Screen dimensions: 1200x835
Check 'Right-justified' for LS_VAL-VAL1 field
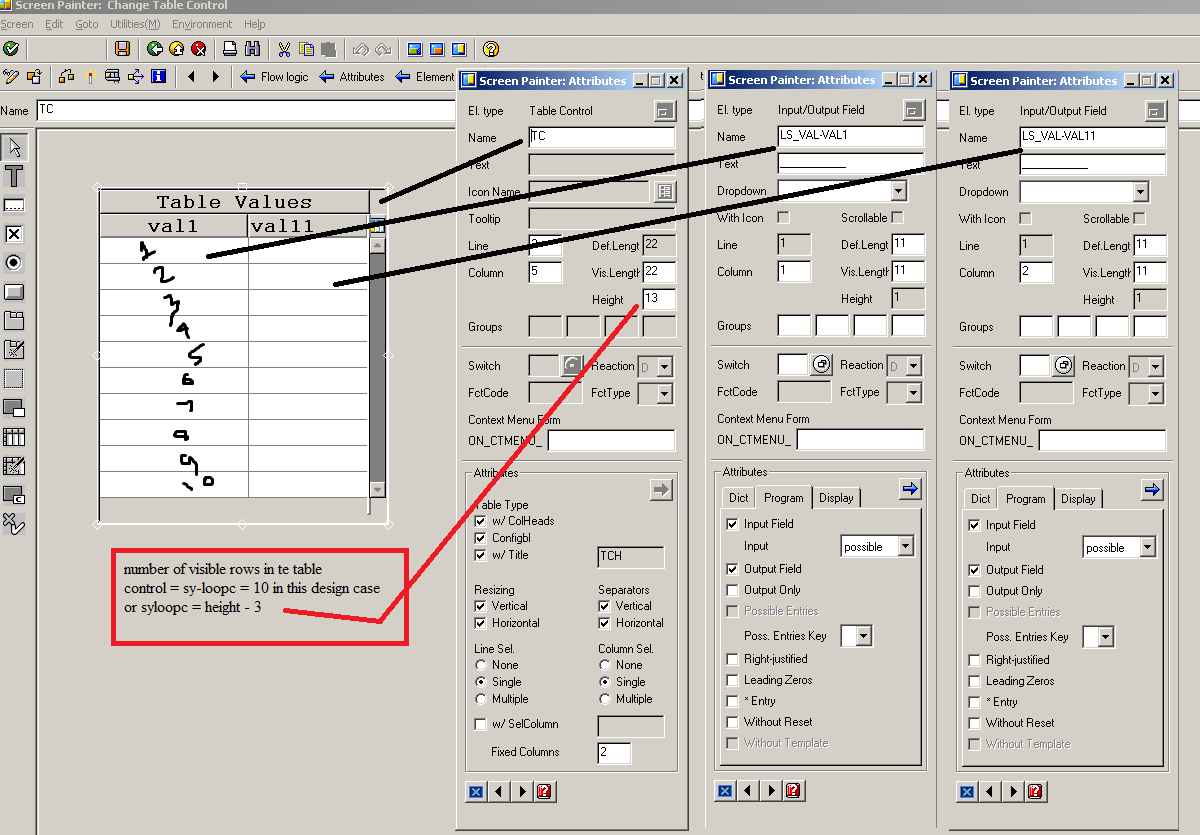click(x=733, y=658)
